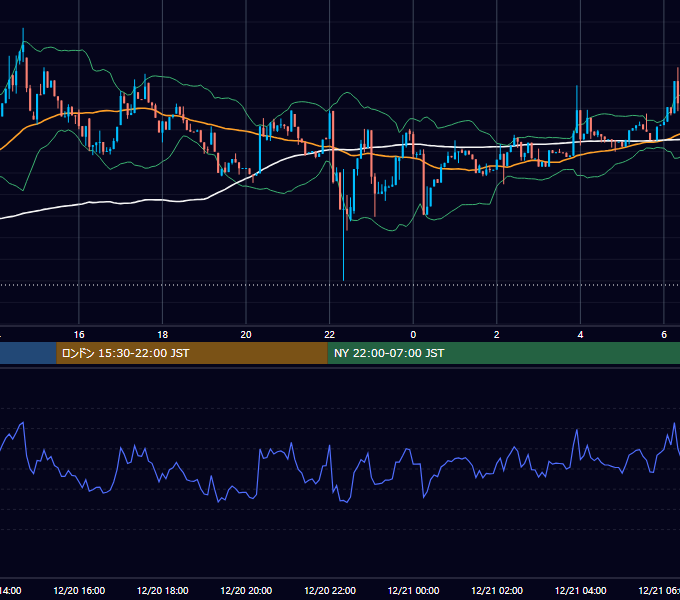The image size is (680, 600).
Task: Click the 6 hour label on the upper axis
Action: pyautogui.click(x=664, y=335)
